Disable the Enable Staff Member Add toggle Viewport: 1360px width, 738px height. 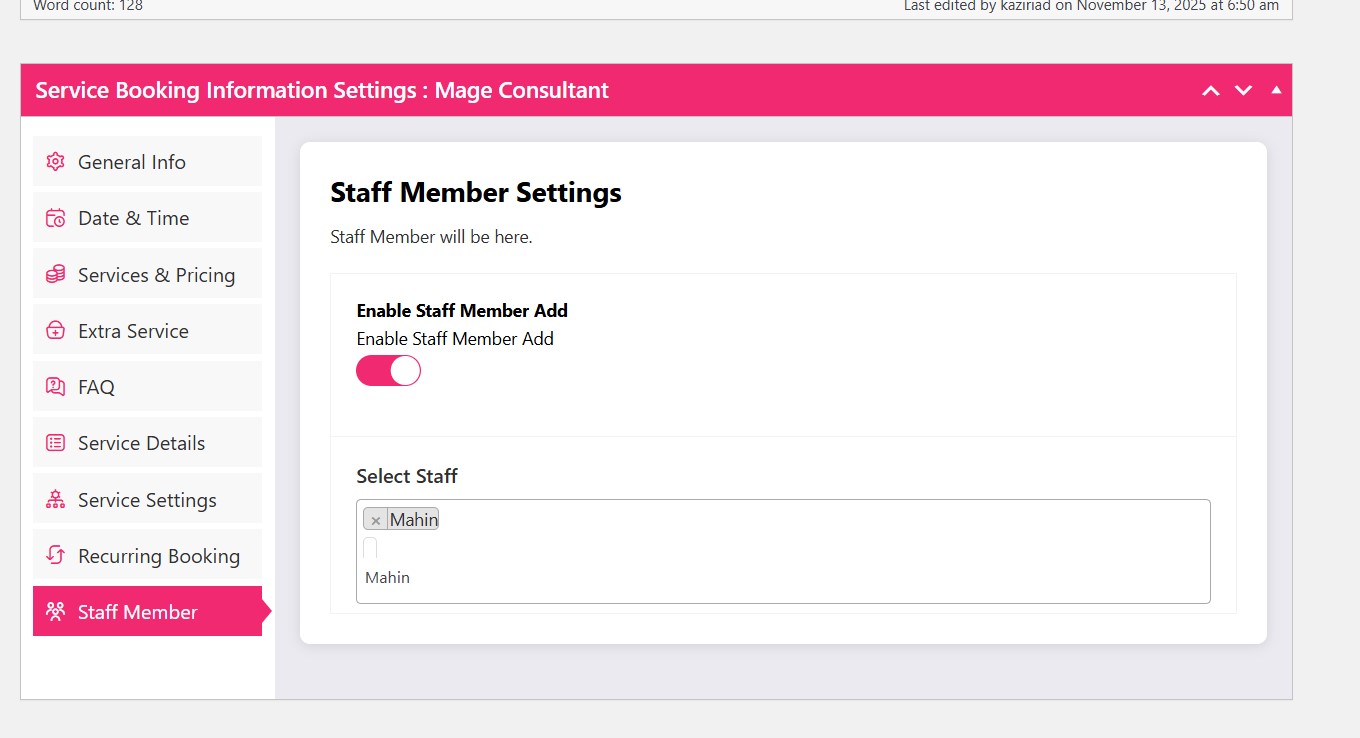click(x=388, y=371)
